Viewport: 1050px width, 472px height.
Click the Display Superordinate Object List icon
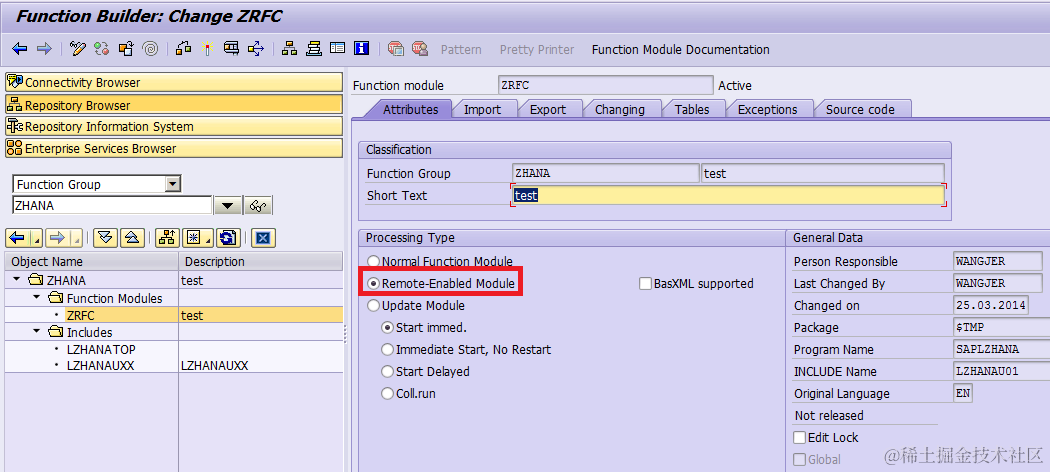[x=167, y=238]
